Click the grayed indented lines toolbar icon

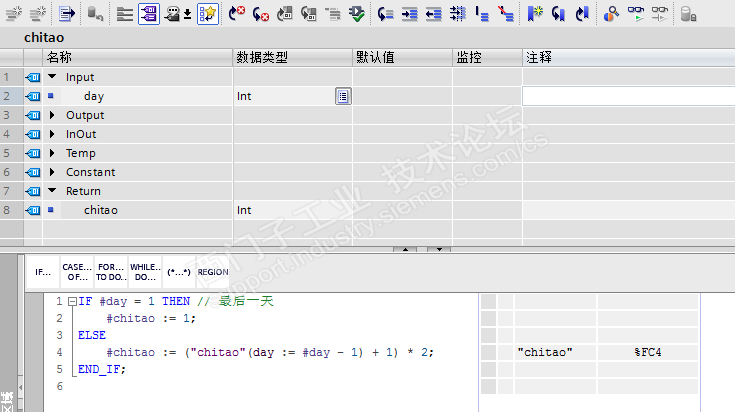pos(333,14)
